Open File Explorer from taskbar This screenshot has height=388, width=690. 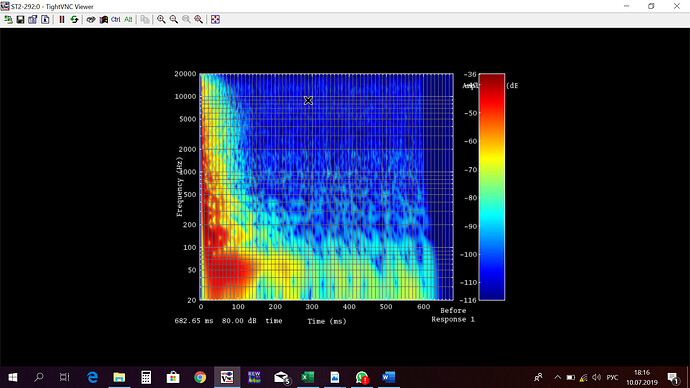click(x=119, y=377)
